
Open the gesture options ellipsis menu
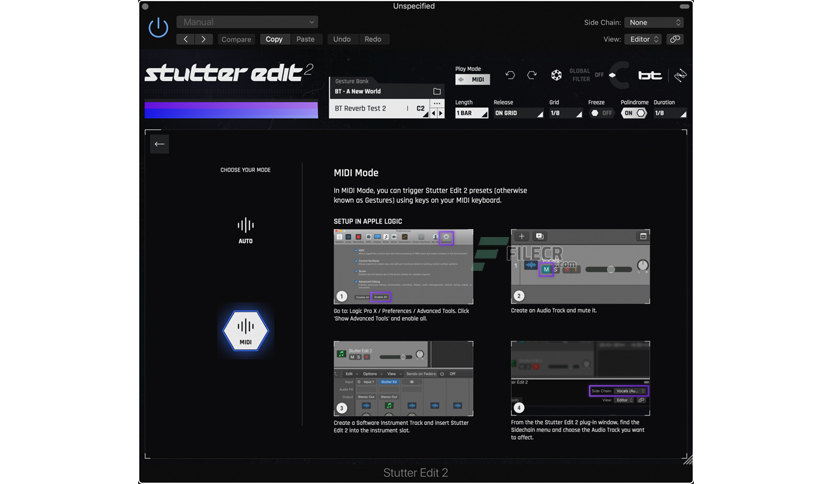437,103
